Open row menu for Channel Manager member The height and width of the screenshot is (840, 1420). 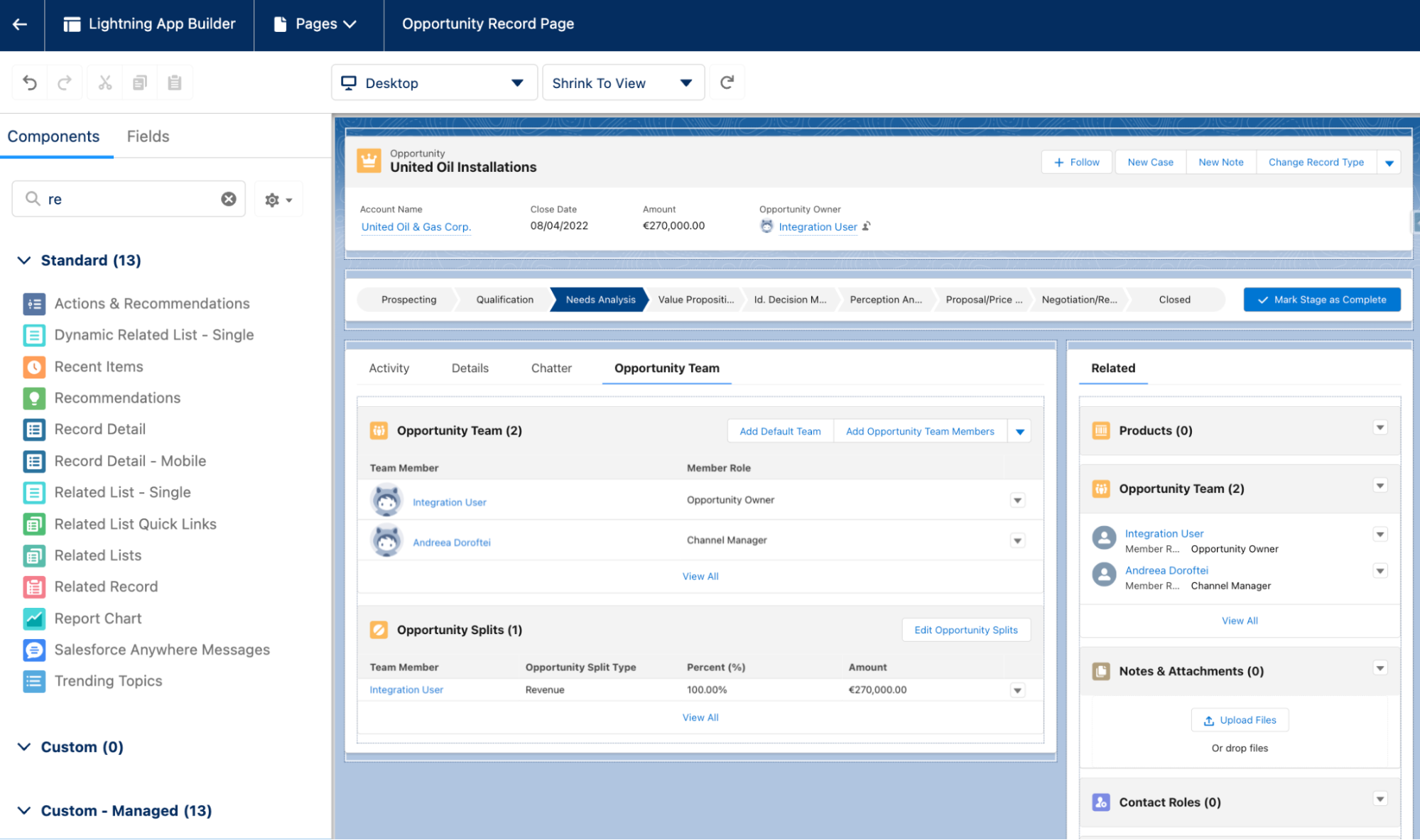pyautogui.click(x=1018, y=541)
